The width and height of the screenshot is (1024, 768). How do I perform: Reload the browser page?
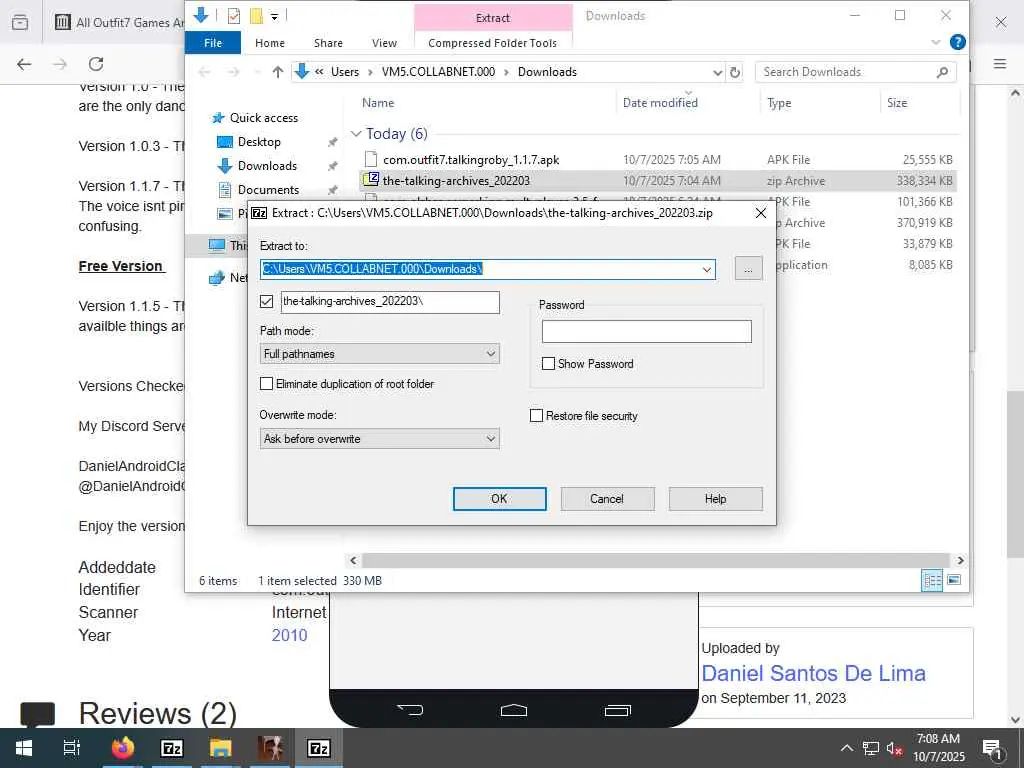coord(96,64)
